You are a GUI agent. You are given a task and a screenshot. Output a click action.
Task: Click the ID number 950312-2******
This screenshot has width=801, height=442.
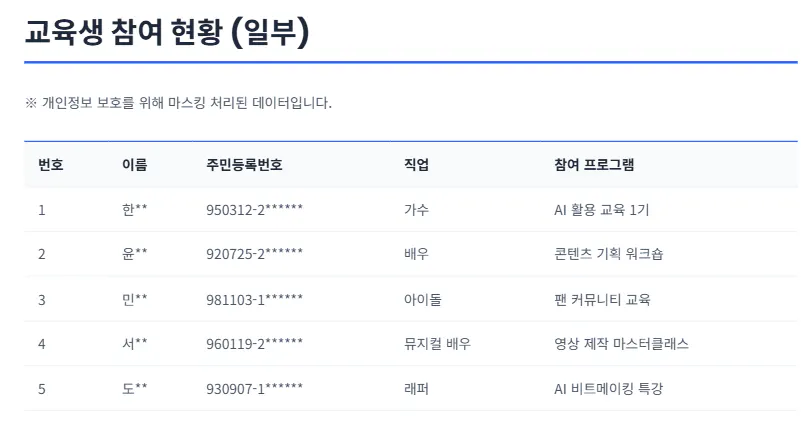point(254,210)
